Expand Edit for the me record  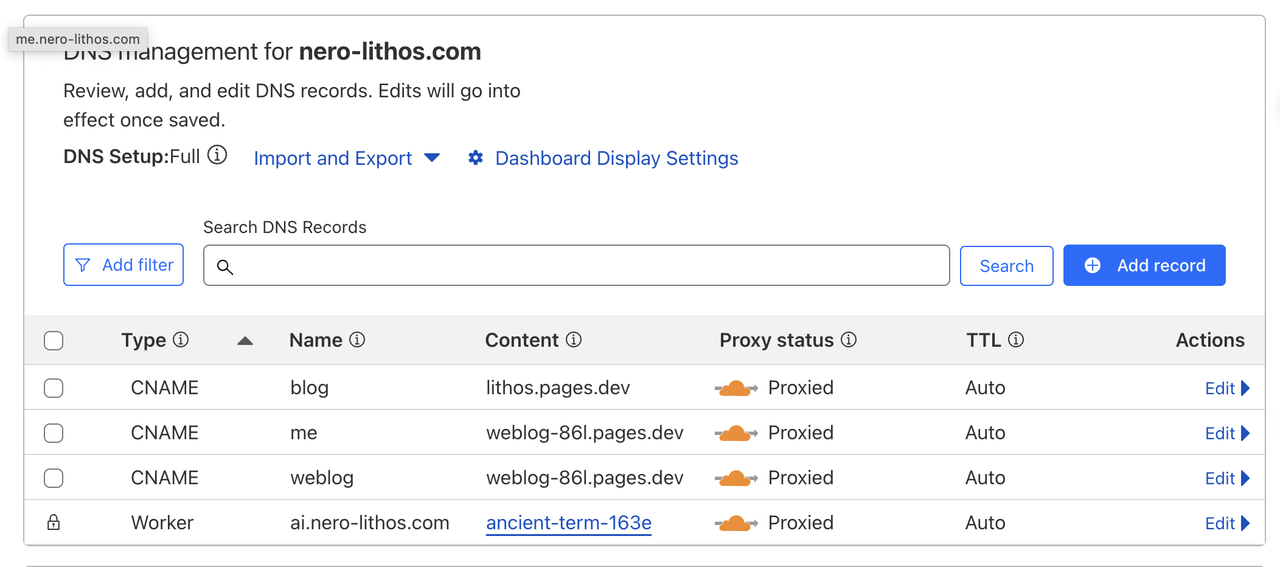(1227, 433)
